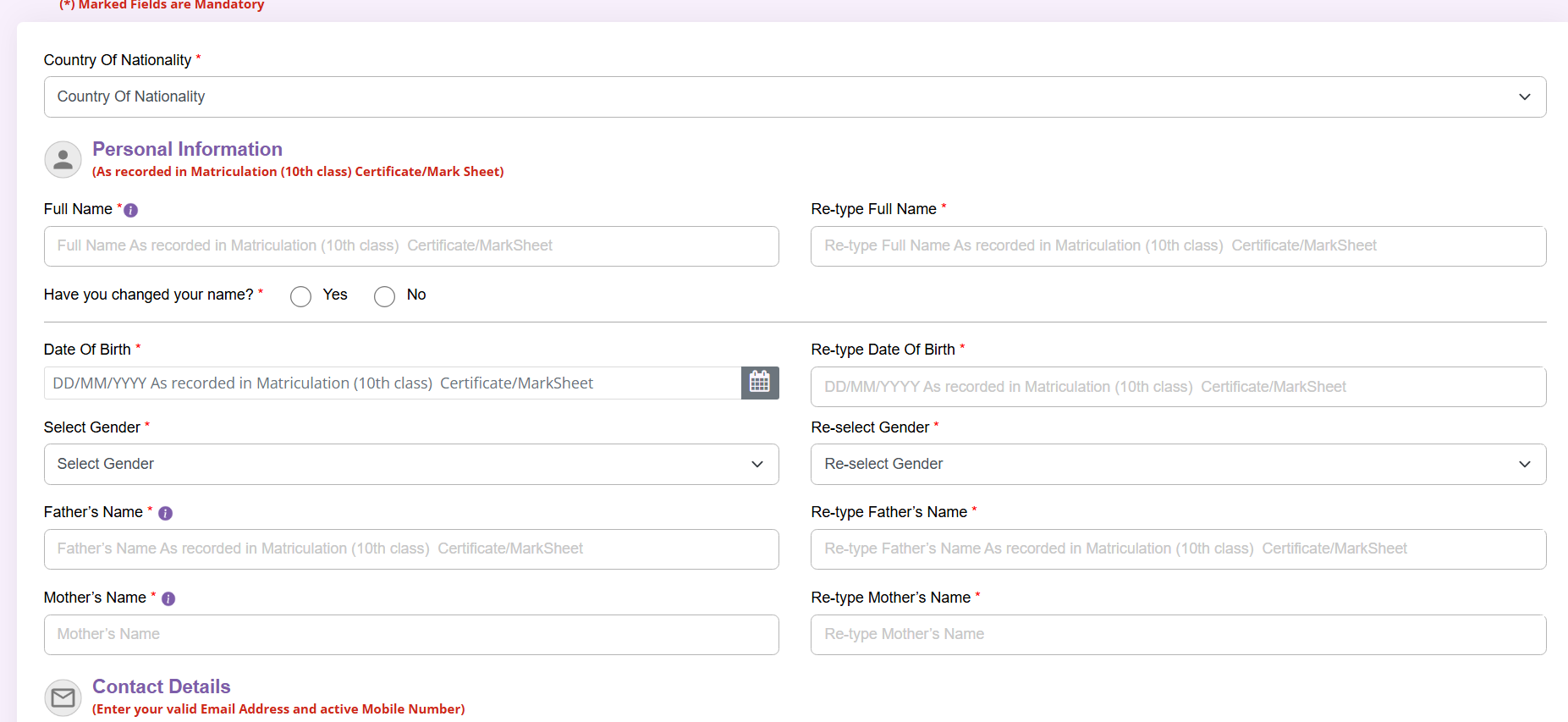Image resolution: width=1568 pixels, height=722 pixels.
Task: Expand the Select Gender dropdown
Action: tap(410, 465)
